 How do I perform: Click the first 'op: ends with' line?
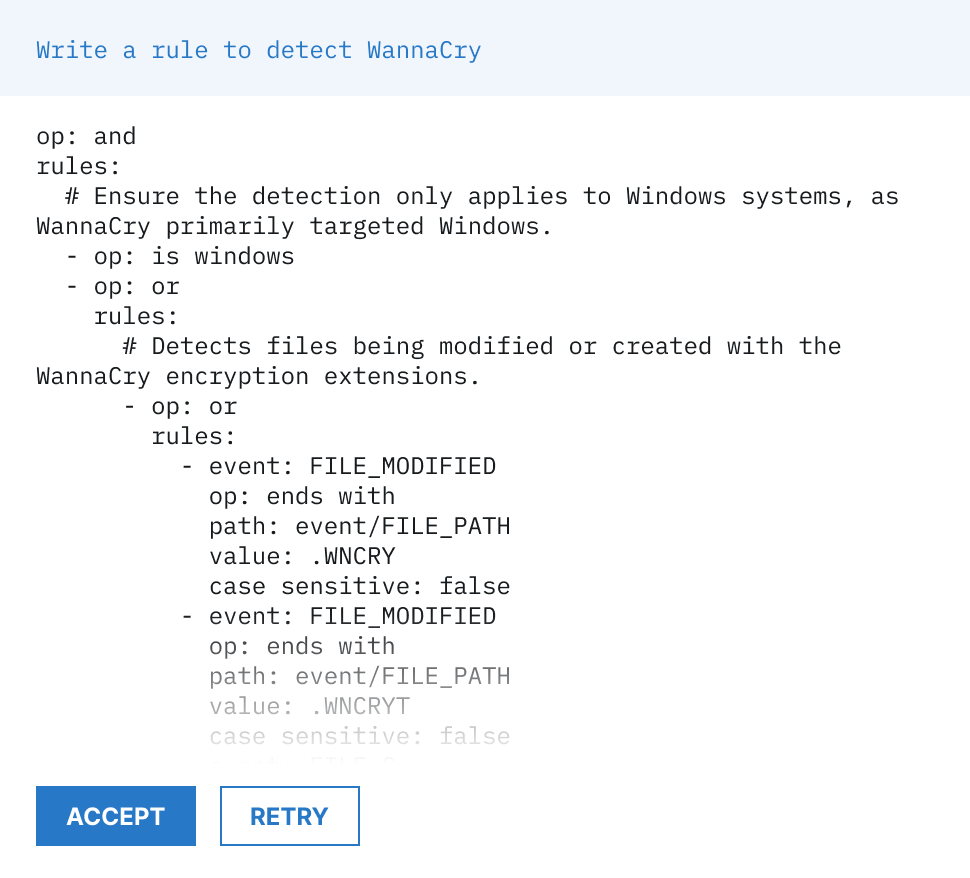pos(302,496)
